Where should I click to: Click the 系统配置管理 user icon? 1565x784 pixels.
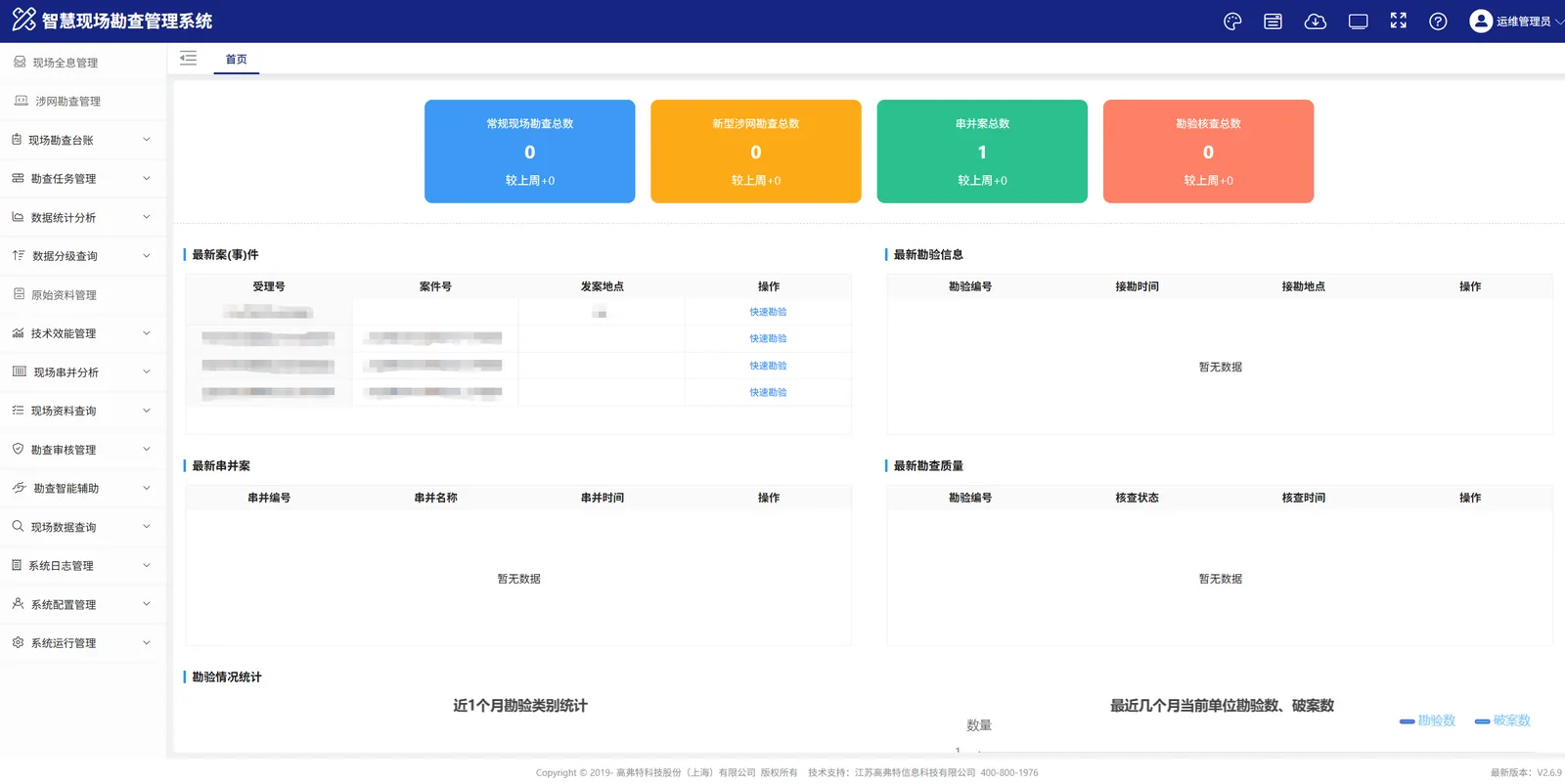18,604
